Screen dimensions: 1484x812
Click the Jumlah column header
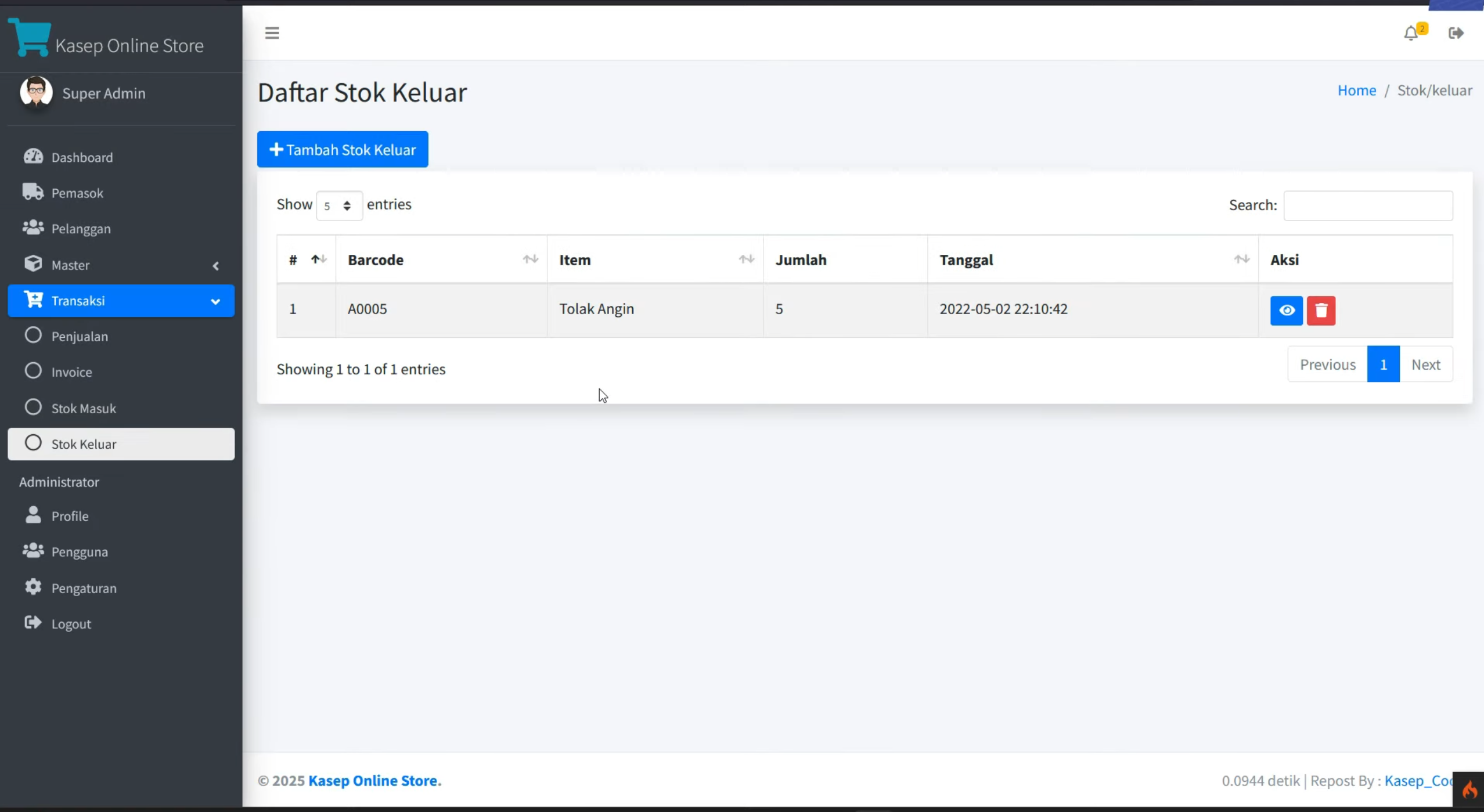845,259
